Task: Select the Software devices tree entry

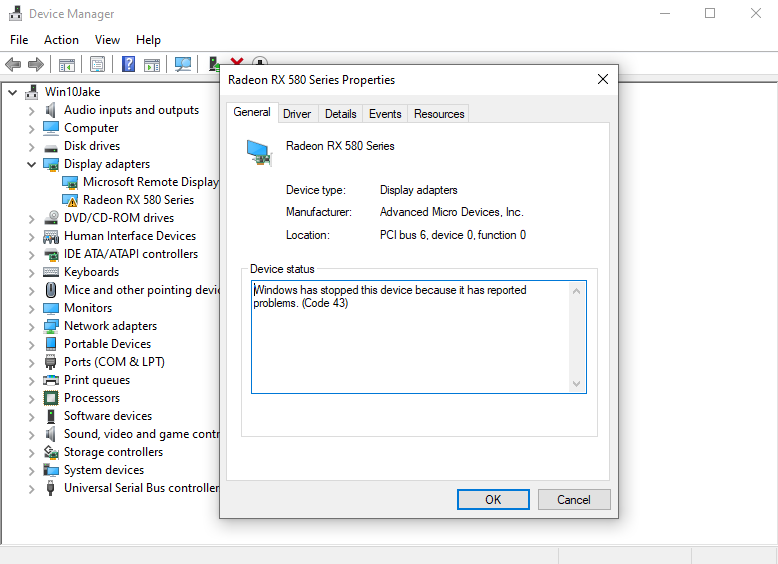Action: click(108, 416)
